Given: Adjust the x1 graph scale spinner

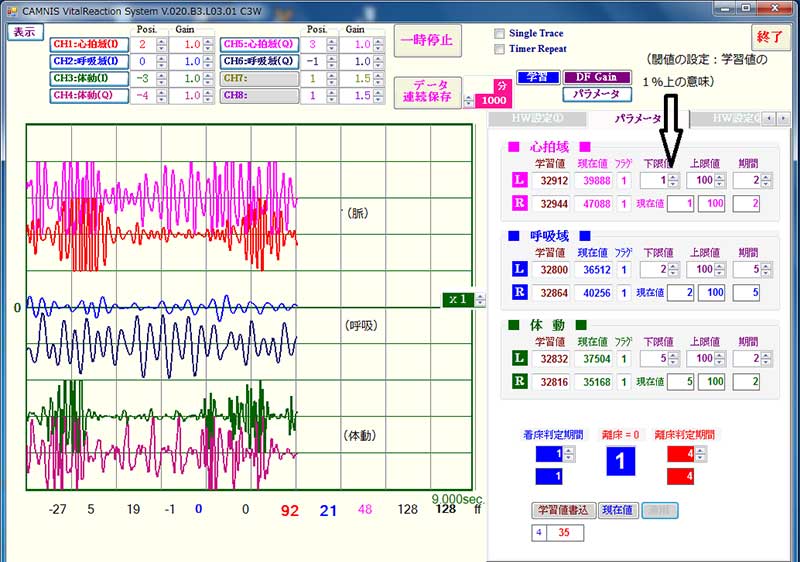Looking at the screenshot, I should 480,299.
